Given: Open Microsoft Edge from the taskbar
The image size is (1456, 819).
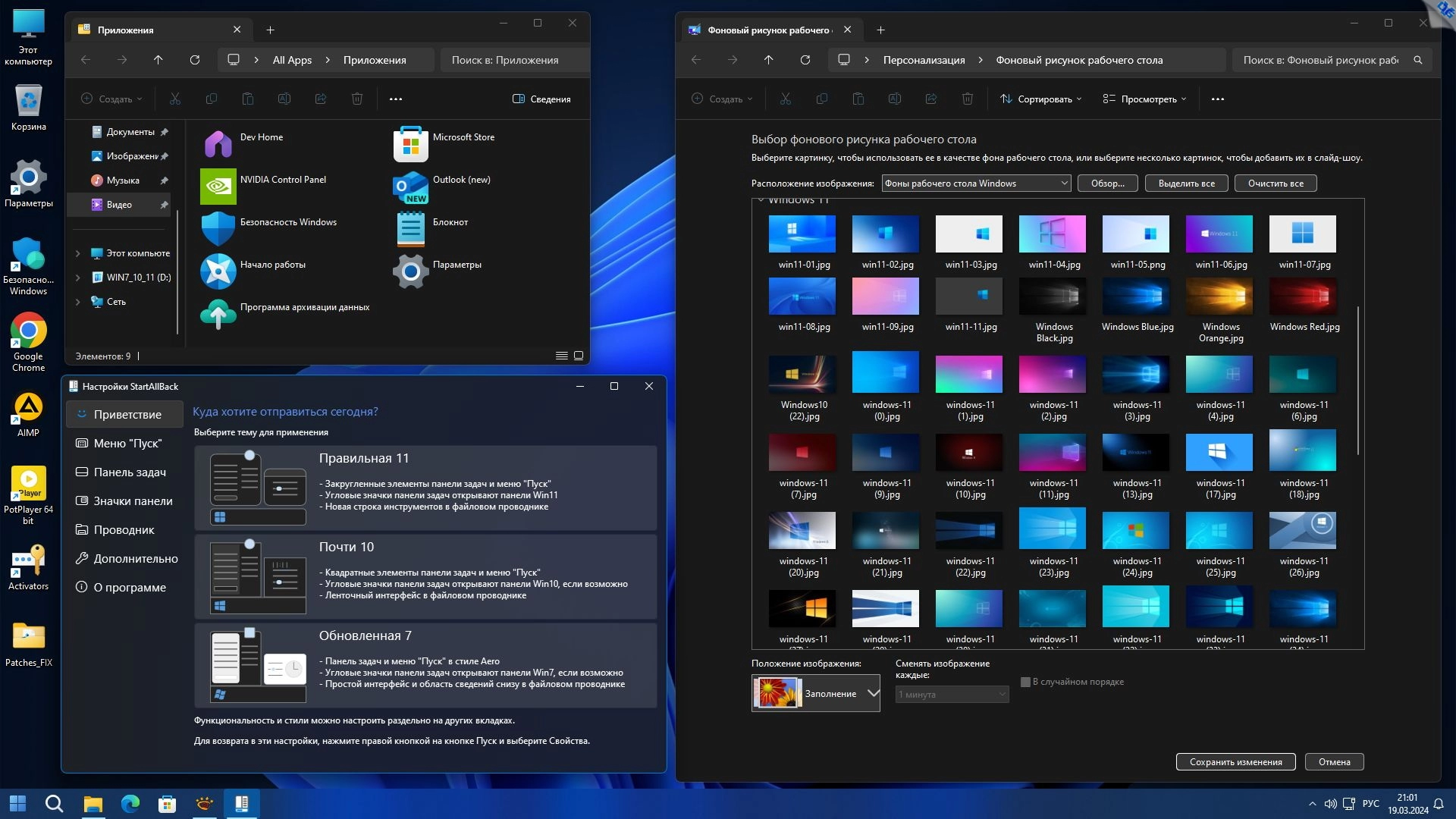Looking at the screenshot, I should click(x=130, y=803).
